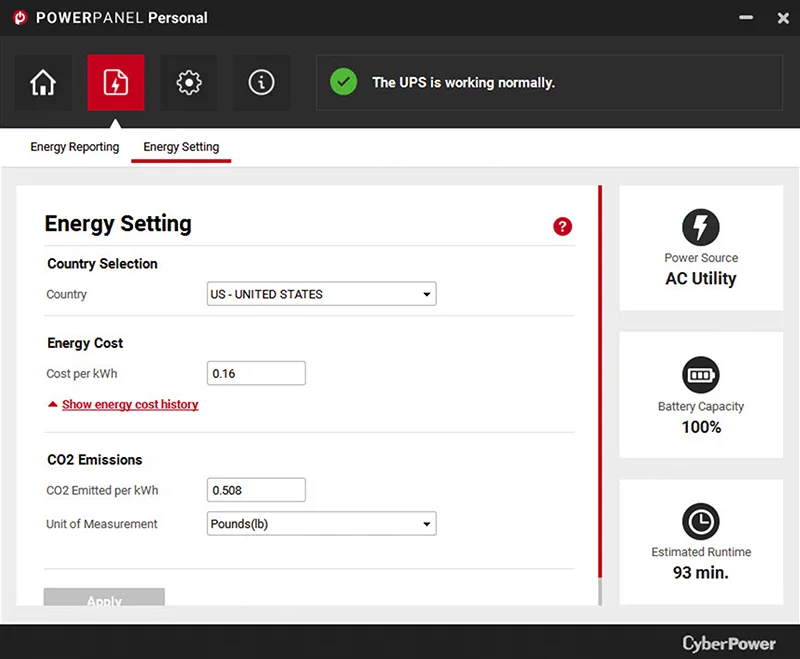
Task: Click the 'Unit of Measurement' label
Action: 102,524
